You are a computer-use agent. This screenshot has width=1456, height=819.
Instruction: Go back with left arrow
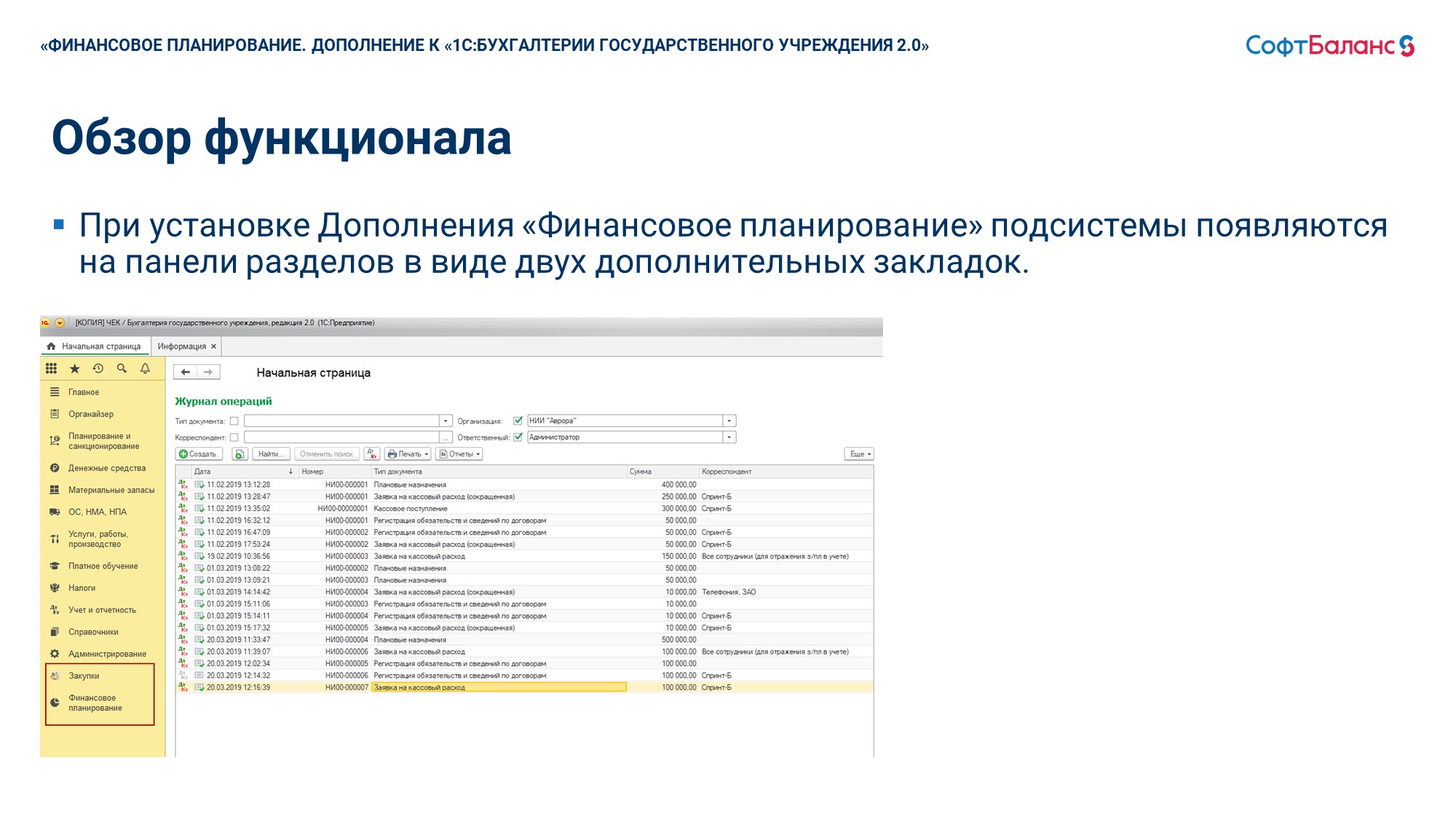tap(186, 372)
